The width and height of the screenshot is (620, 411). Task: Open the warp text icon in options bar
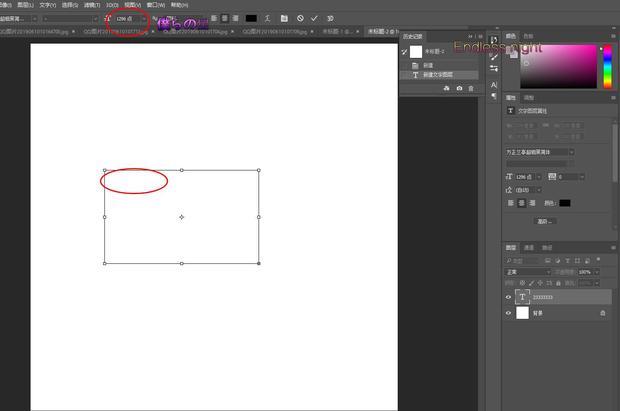(267, 18)
